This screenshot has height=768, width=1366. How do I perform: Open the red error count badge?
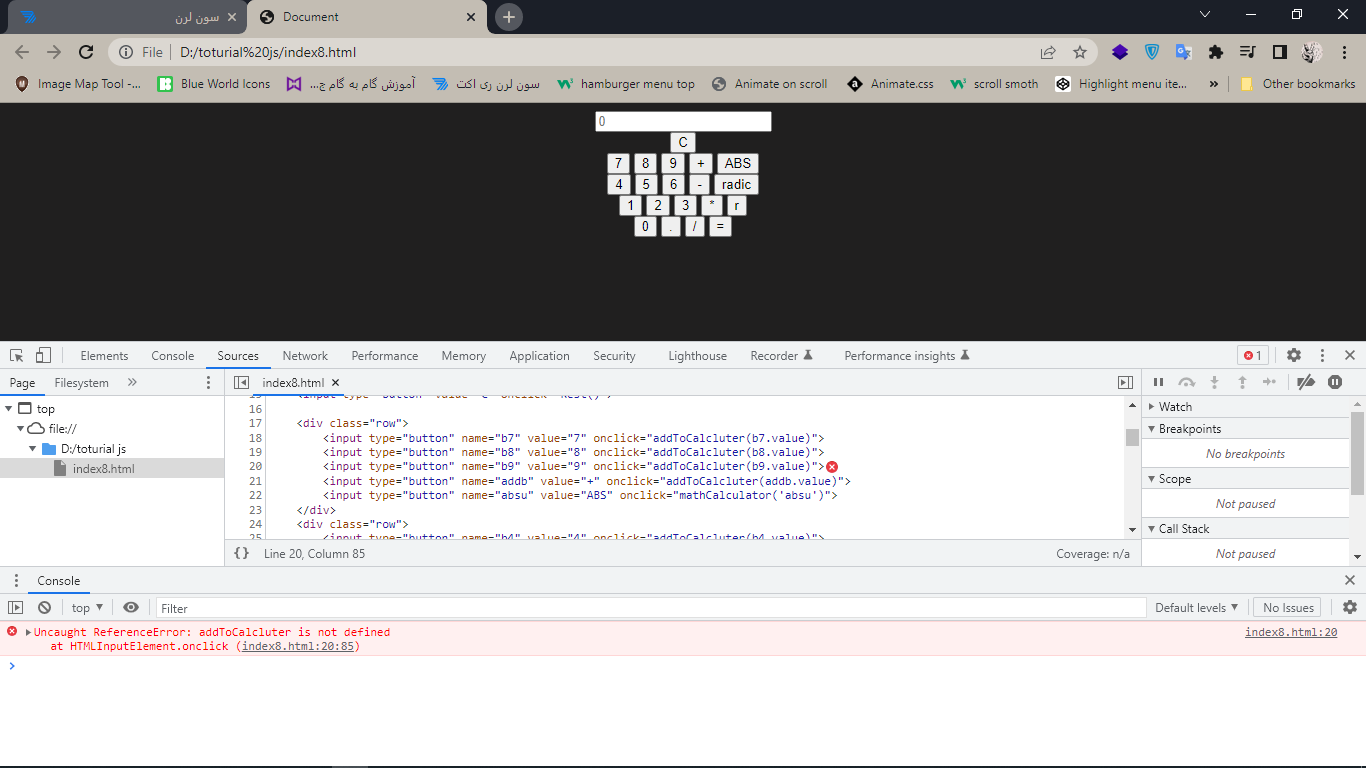[1253, 355]
